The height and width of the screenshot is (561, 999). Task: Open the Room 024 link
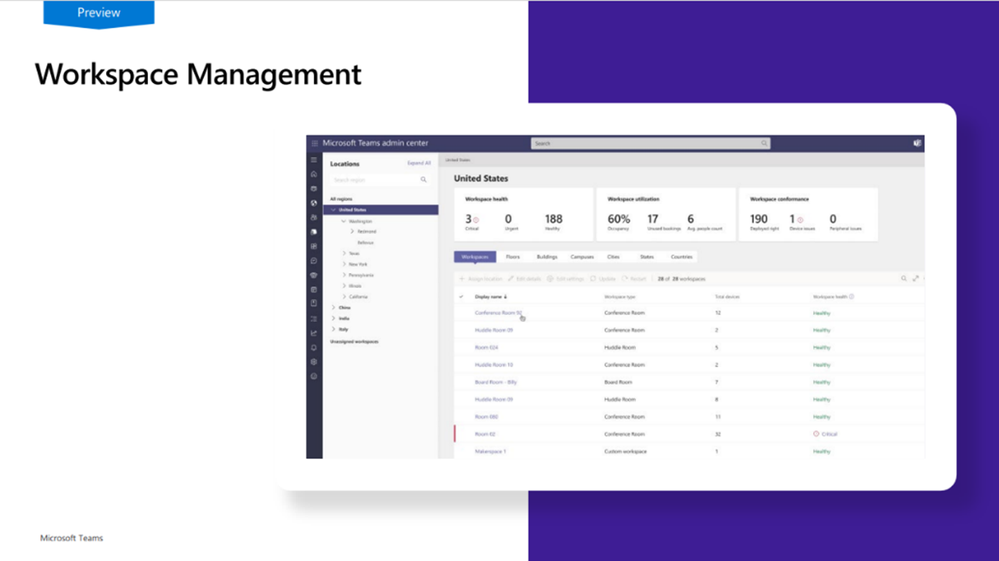pos(486,348)
